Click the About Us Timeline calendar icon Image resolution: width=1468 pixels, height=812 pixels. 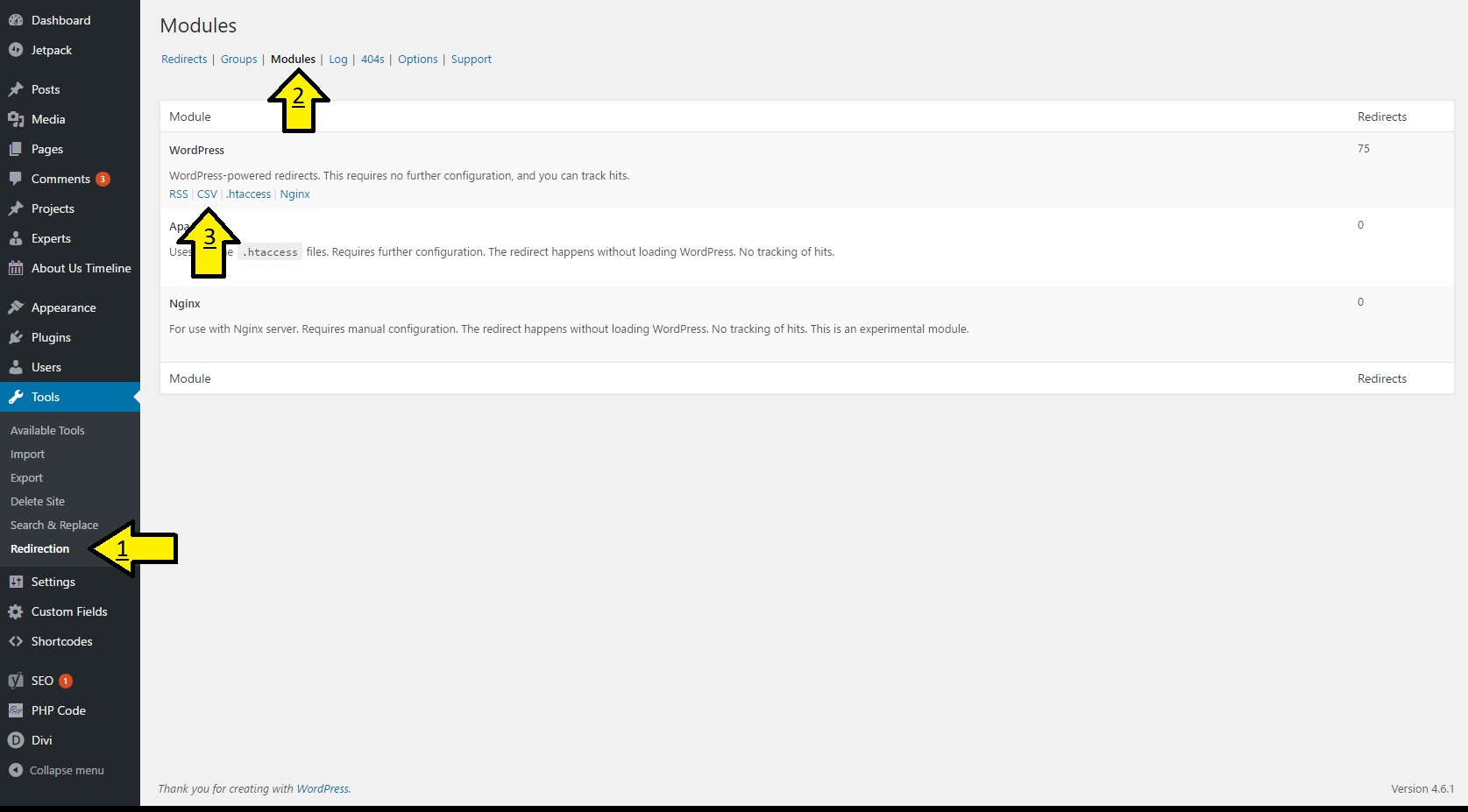pos(16,268)
